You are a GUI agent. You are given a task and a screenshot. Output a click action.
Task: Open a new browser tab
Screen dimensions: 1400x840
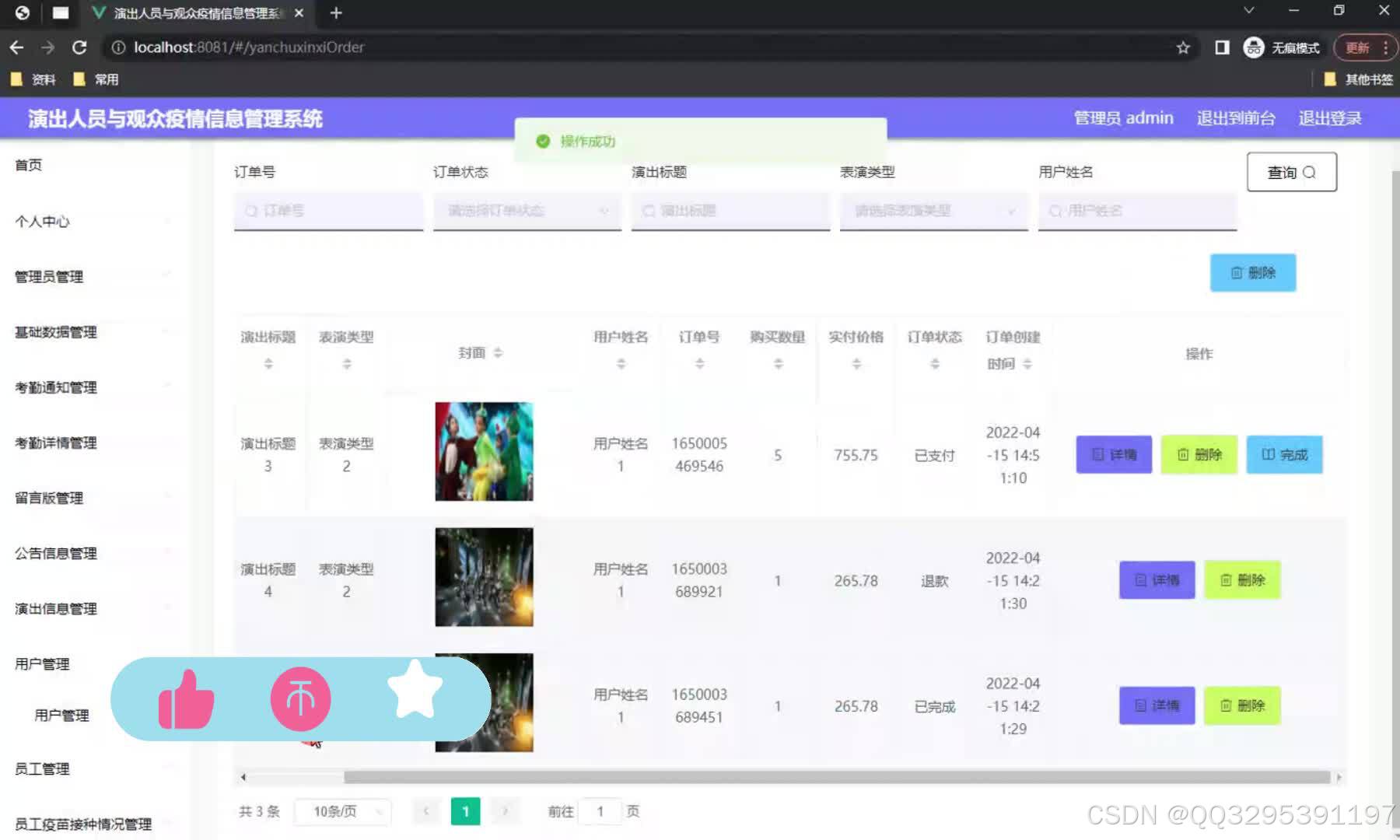click(x=336, y=13)
